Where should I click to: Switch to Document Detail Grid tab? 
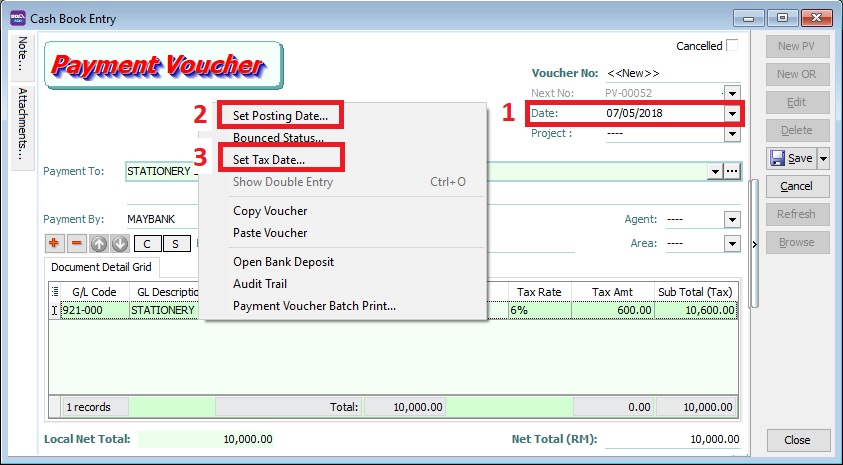100,268
